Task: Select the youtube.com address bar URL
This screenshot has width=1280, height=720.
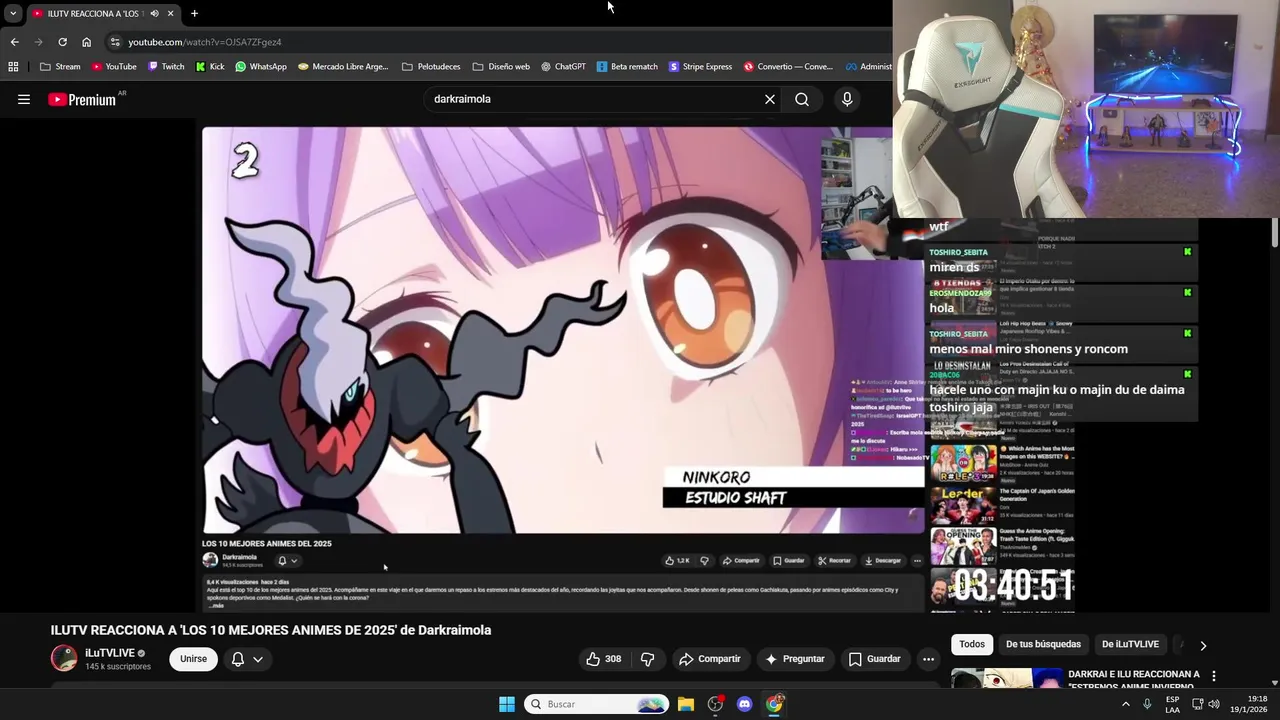Action: 205,42
